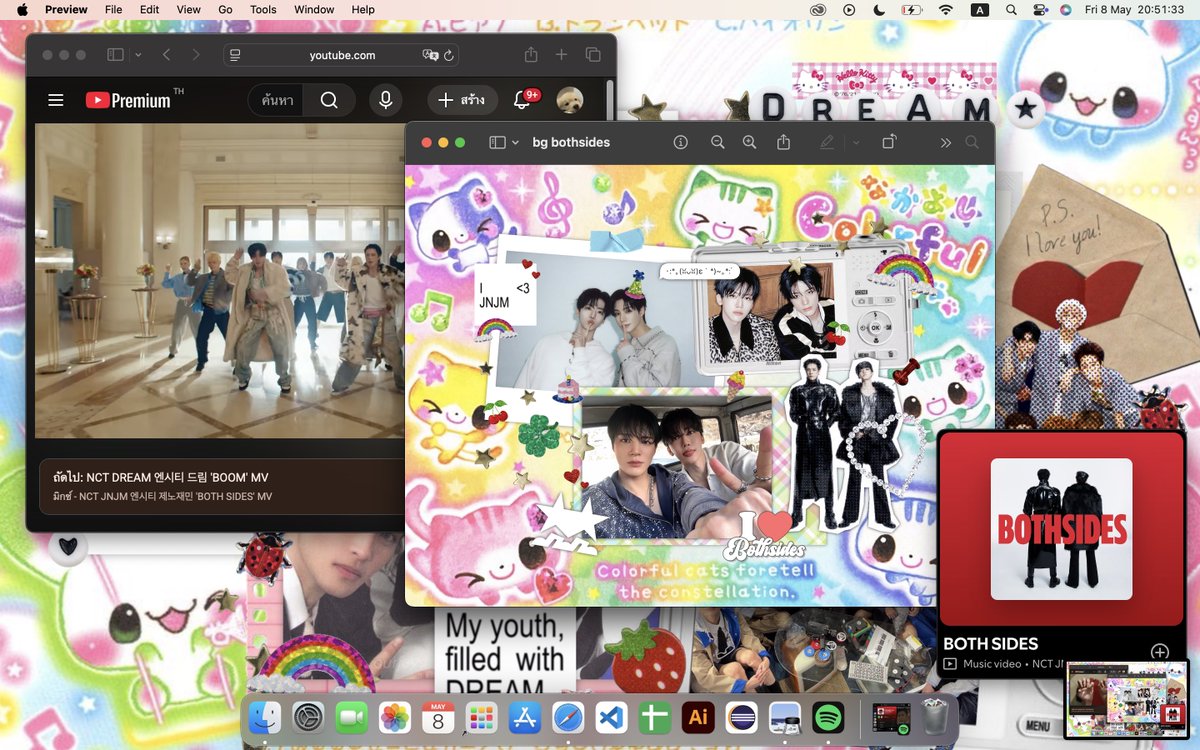This screenshot has height=750, width=1200.
Task: Go forward in Safari
Action: 196,55
